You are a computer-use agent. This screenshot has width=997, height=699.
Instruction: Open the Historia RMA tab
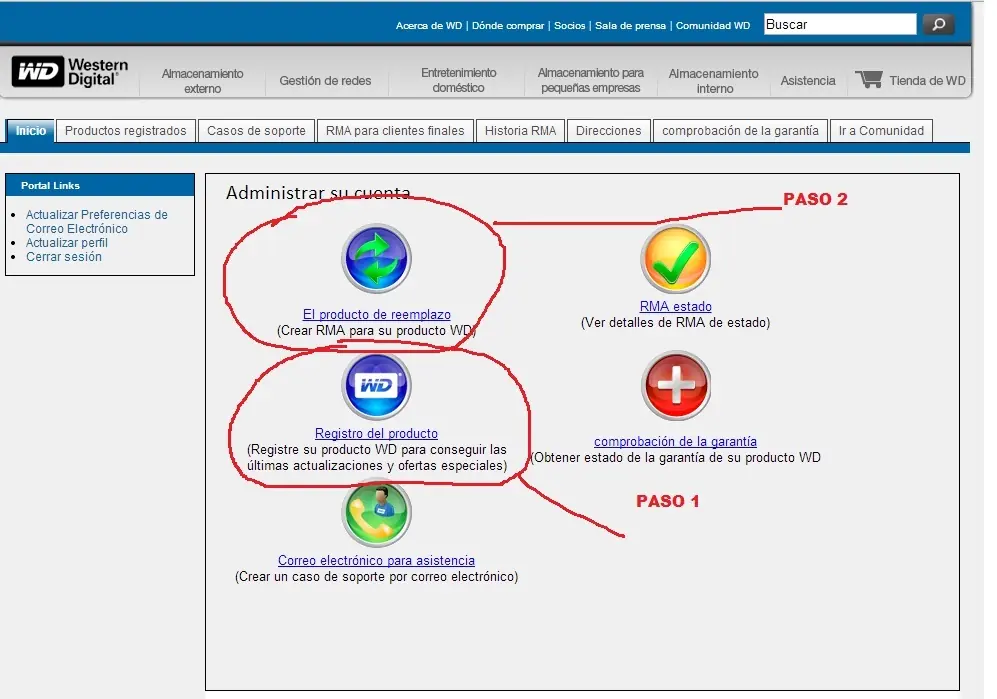click(520, 130)
